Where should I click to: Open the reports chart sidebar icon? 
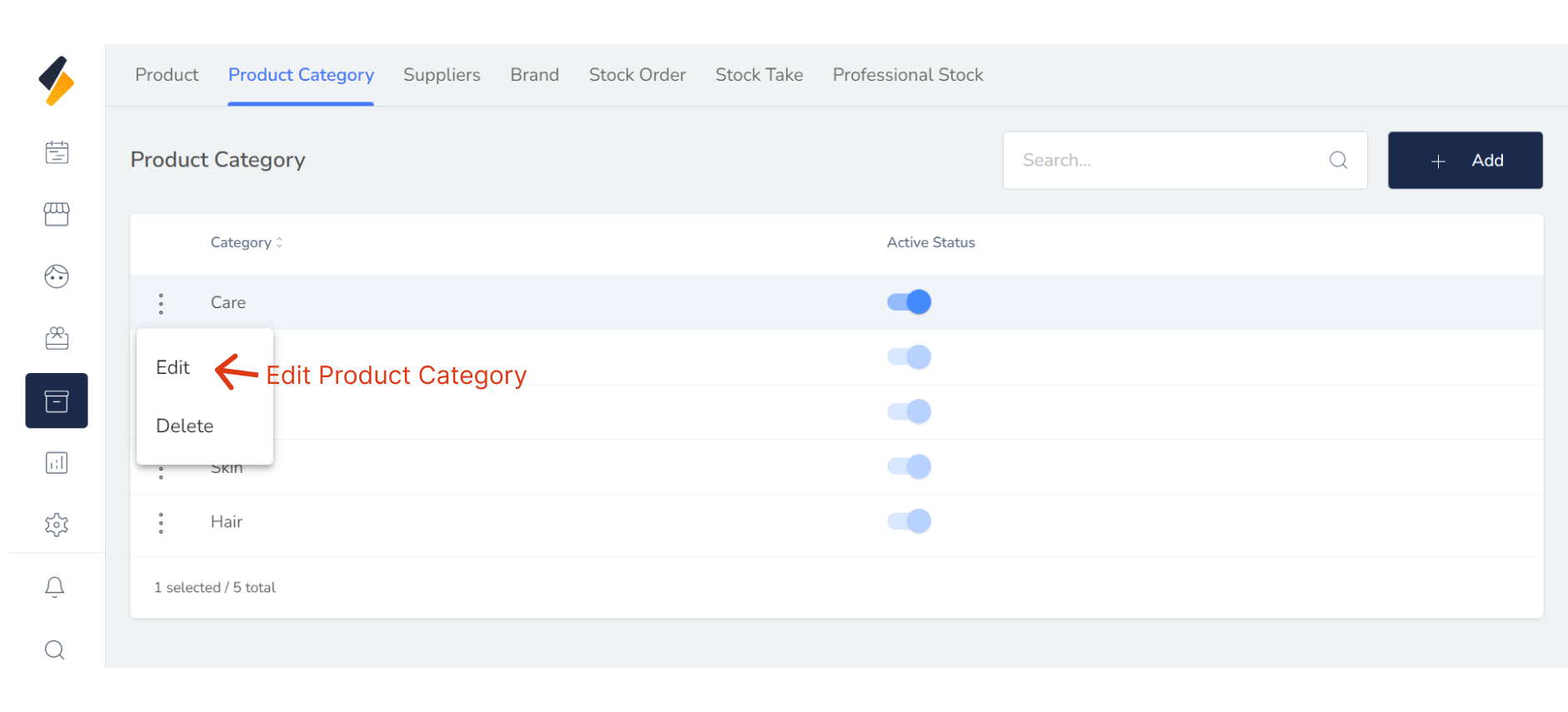pyautogui.click(x=57, y=463)
